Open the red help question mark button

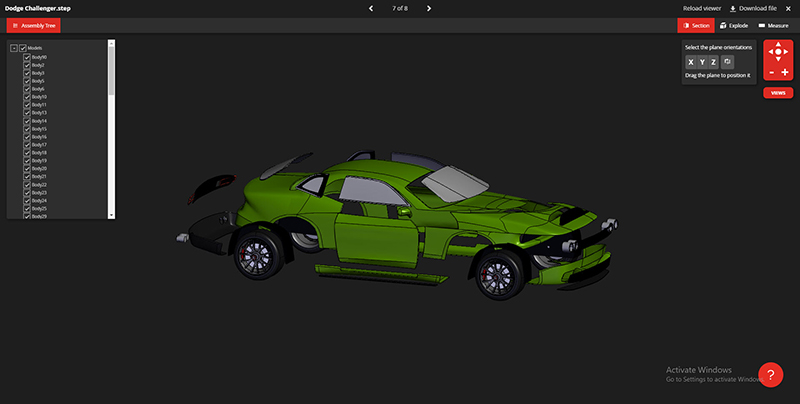(x=770, y=374)
